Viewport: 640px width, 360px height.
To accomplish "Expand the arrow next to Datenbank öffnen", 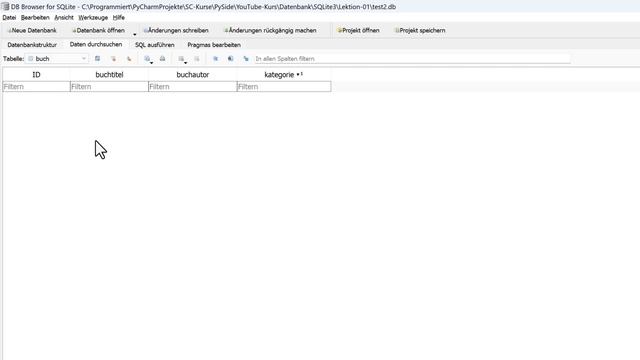I will pyautogui.click(x=134, y=34).
